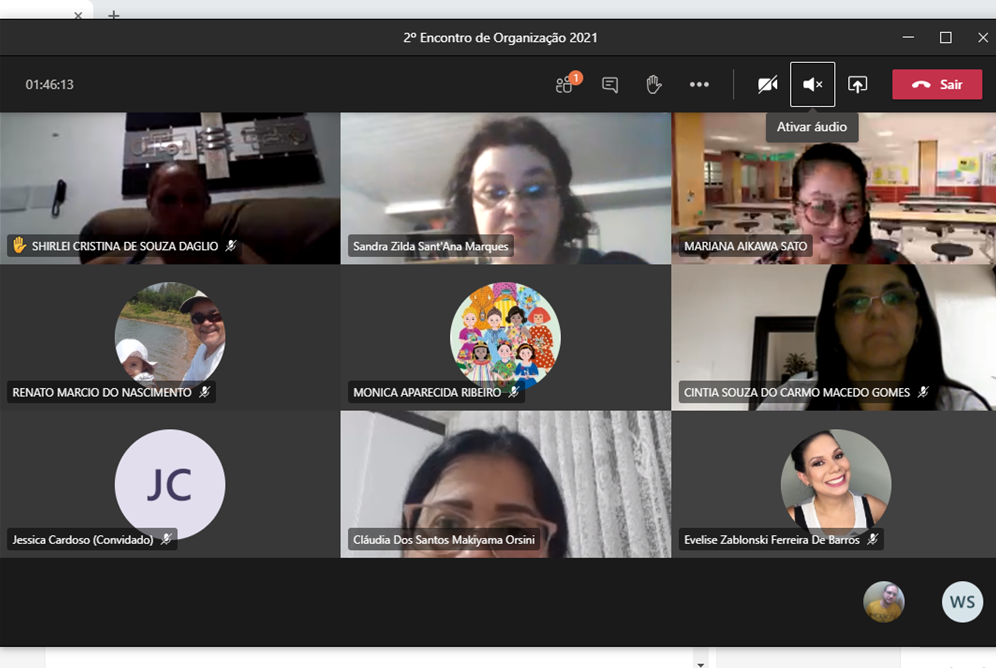Click muted mic icon beside Evelise's name
Screen dimensions: 996x668
[x=873, y=539]
